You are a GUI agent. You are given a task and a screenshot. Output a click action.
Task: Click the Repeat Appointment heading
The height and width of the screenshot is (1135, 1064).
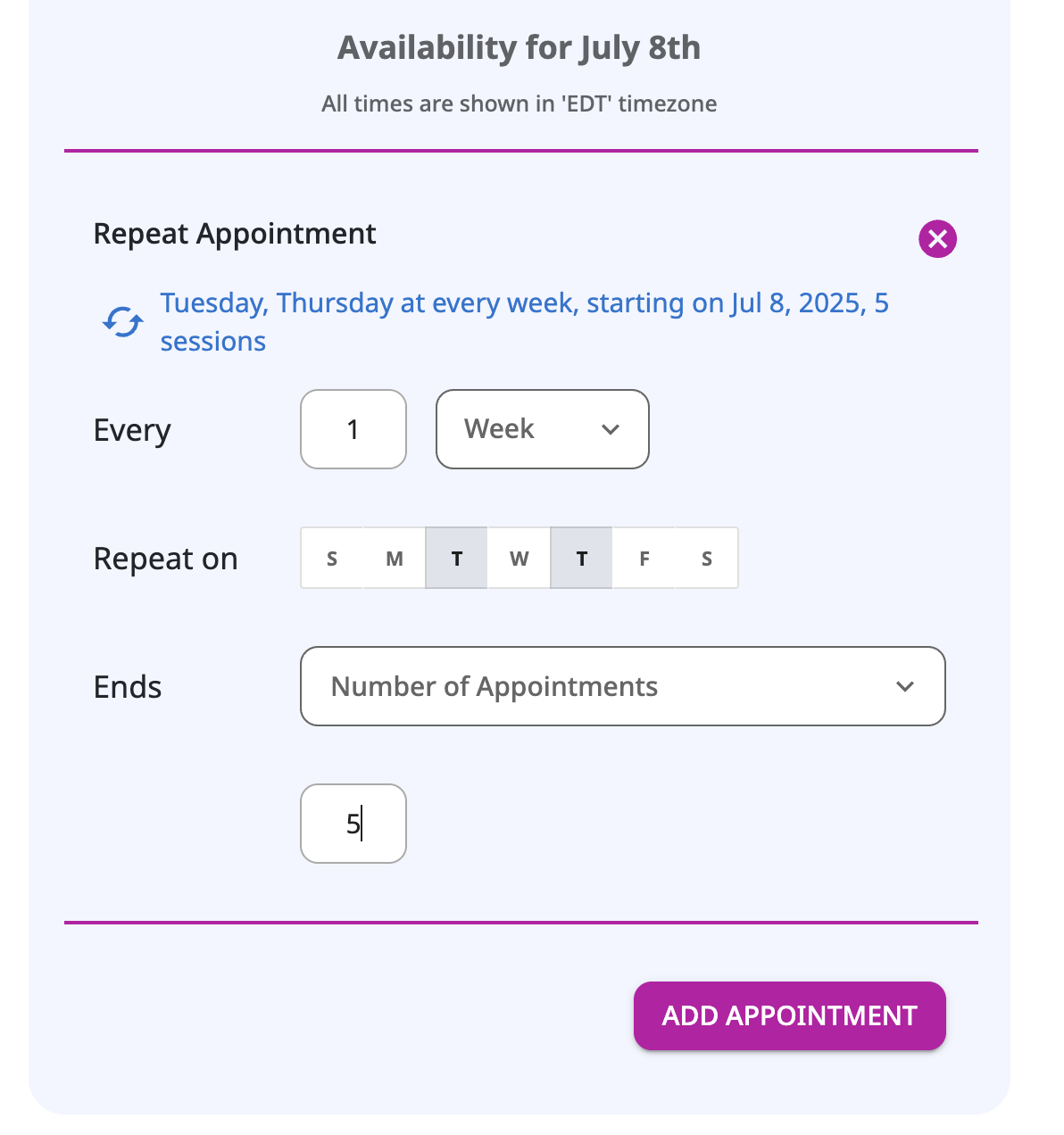pyautogui.click(x=235, y=234)
